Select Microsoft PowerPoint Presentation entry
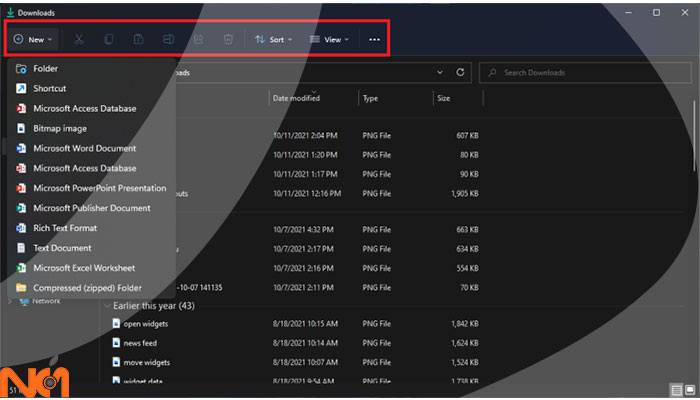 (x=91, y=188)
